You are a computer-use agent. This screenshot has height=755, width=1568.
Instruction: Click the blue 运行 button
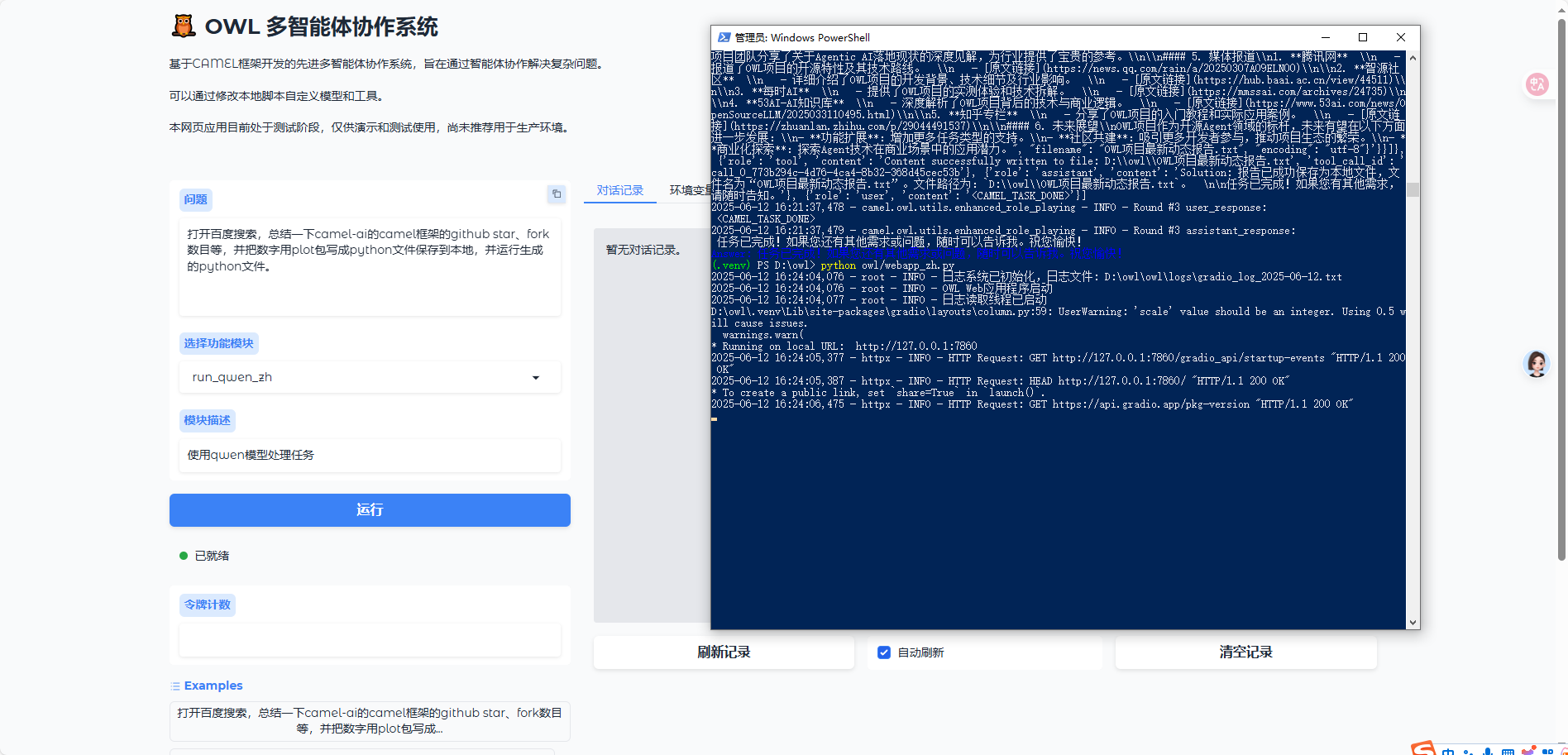click(x=370, y=510)
